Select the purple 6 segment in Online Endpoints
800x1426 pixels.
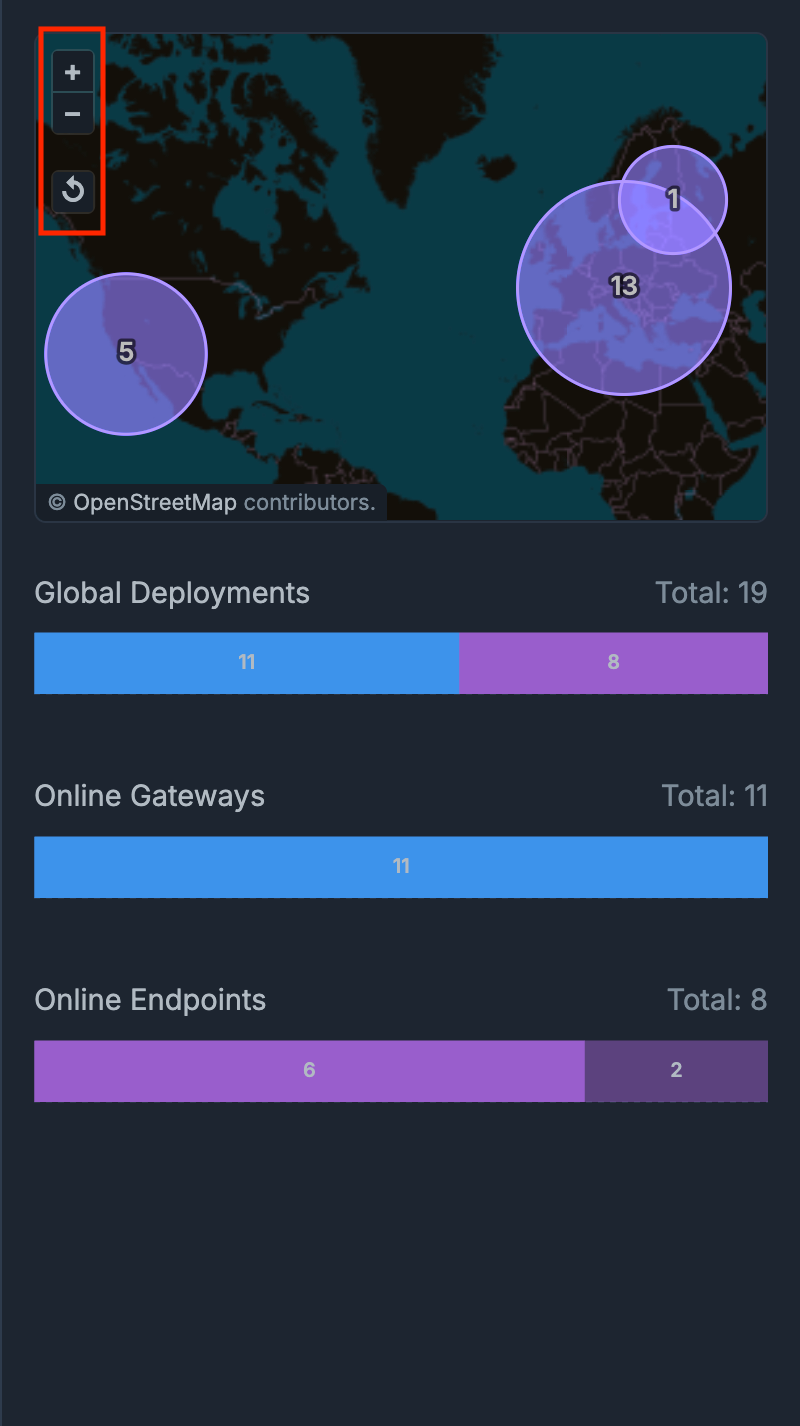click(309, 1071)
